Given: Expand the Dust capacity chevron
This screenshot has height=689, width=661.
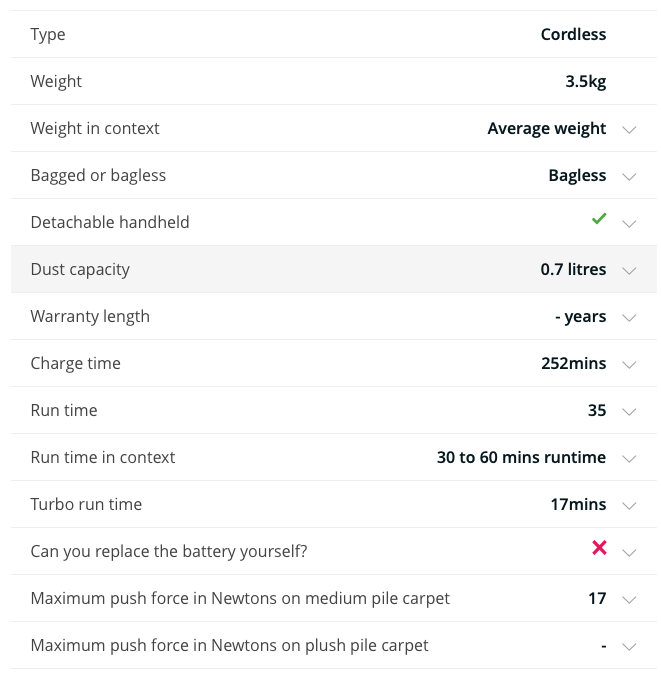Looking at the screenshot, I should (x=629, y=271).
